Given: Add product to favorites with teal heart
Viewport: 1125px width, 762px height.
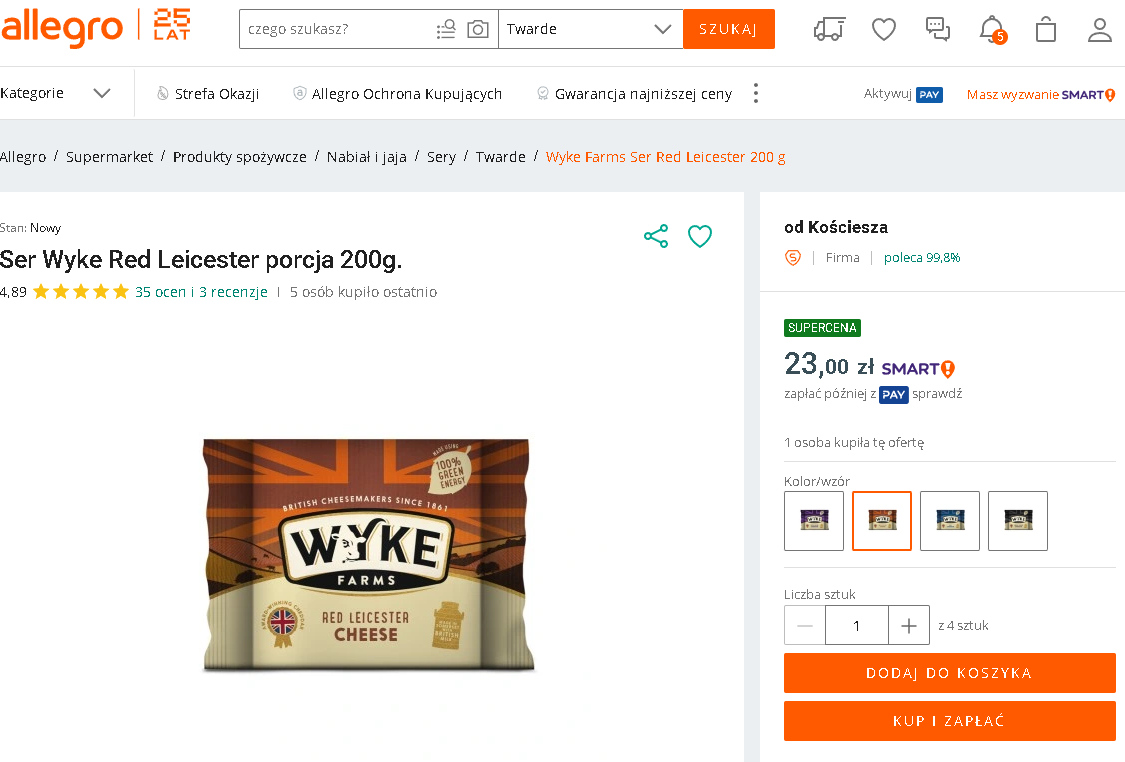Looking at the screenshot, I should 700,237.
